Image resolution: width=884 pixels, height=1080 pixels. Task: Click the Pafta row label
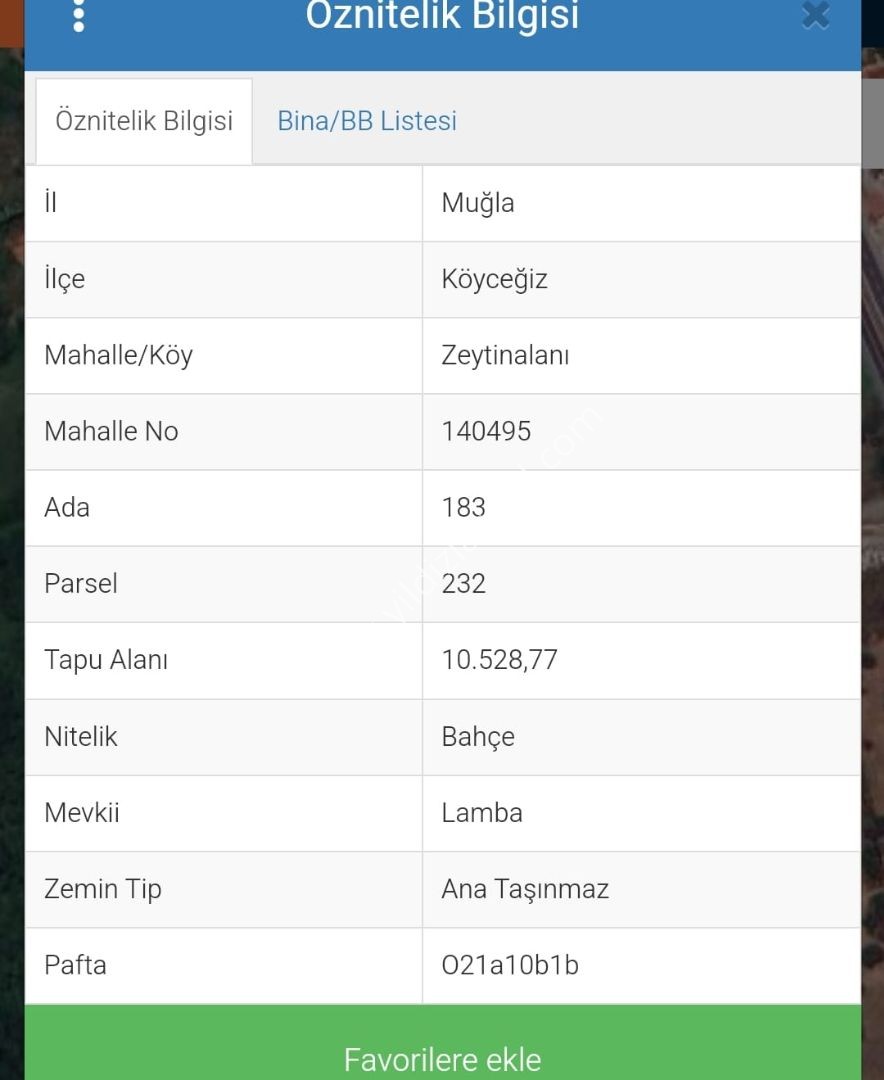tap(75, 965)
